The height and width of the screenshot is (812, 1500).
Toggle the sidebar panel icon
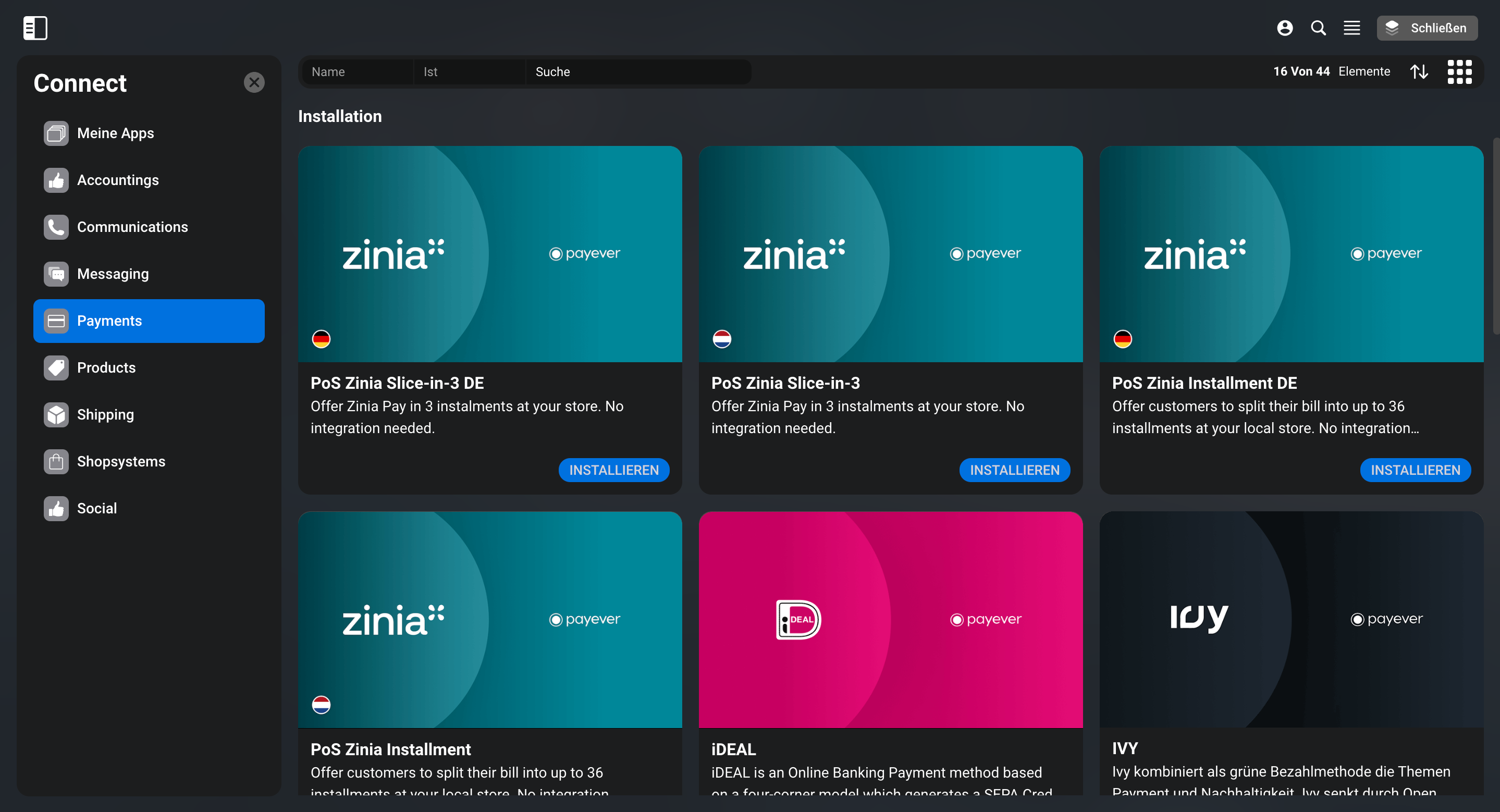pyautogui.click(x=35, y=28)
